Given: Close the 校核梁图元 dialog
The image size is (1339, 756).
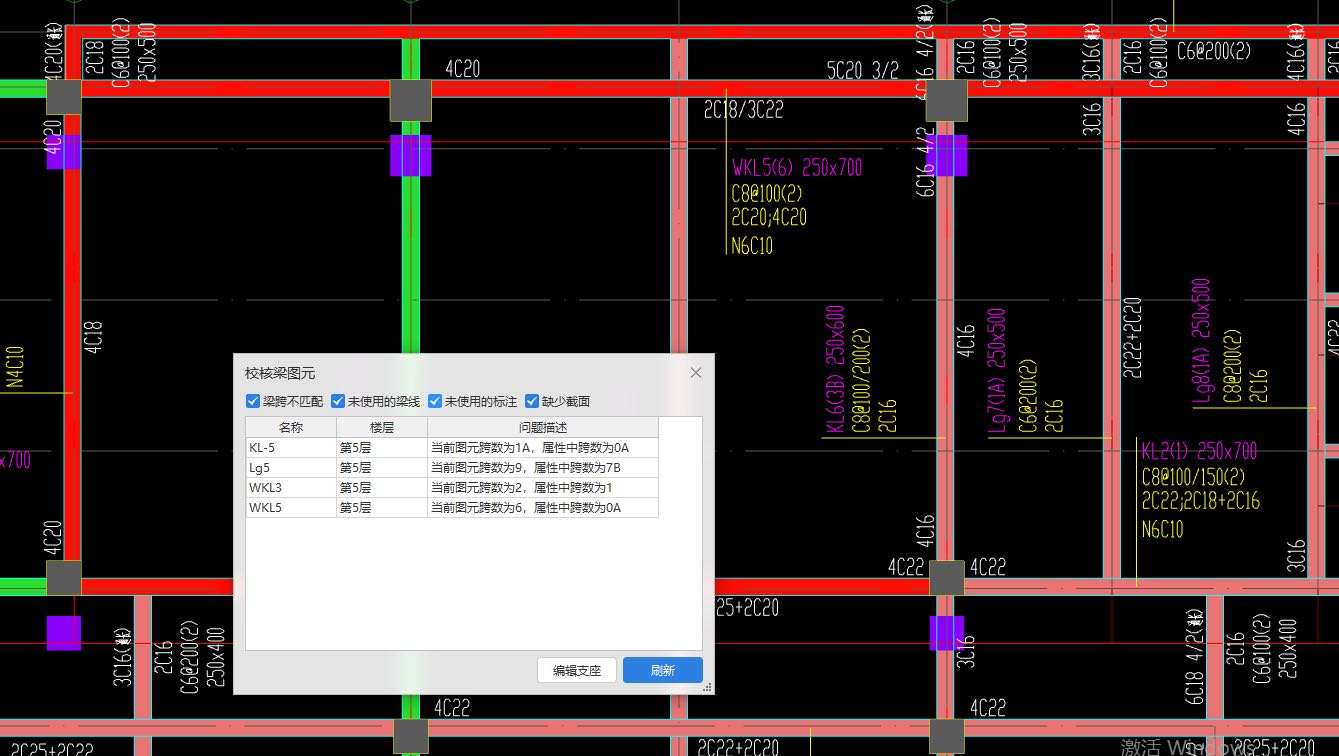Looking at the screenshot, I should click(x=696, y=373).
